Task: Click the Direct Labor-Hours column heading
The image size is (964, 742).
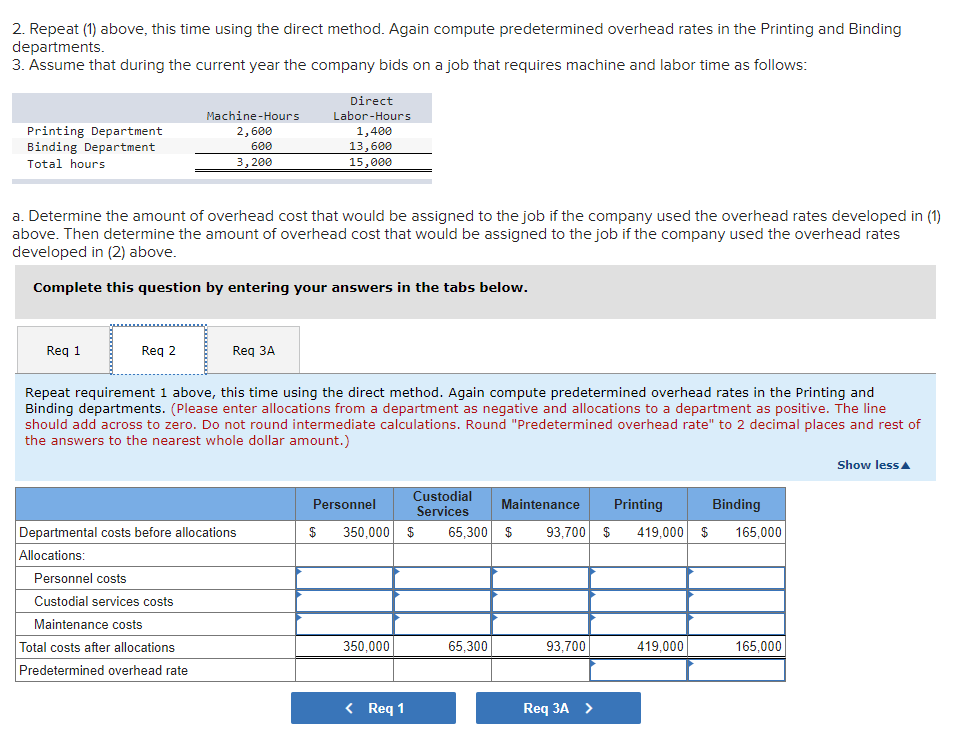Action: pyautogui.click(x=372, y=108)
